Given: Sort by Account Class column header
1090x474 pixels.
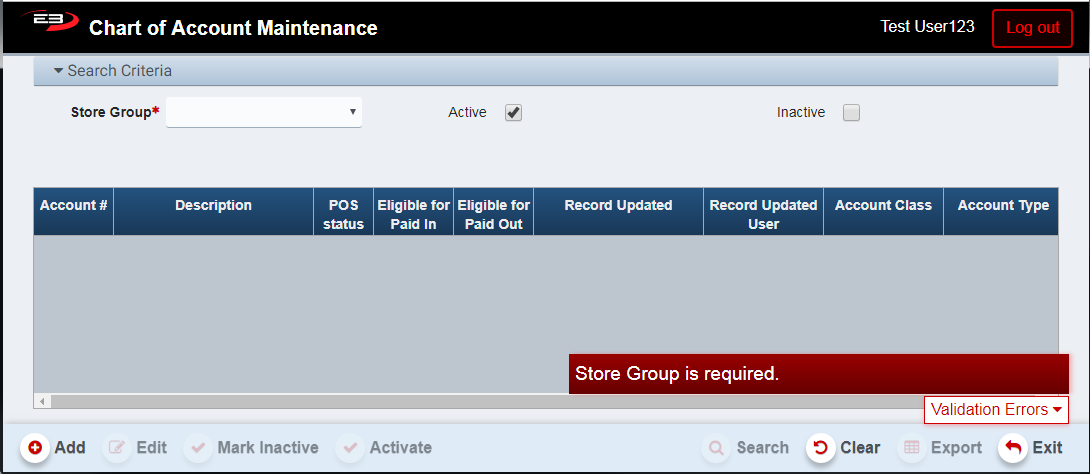Looking at the screenshot, I should (x=883, y=206).
